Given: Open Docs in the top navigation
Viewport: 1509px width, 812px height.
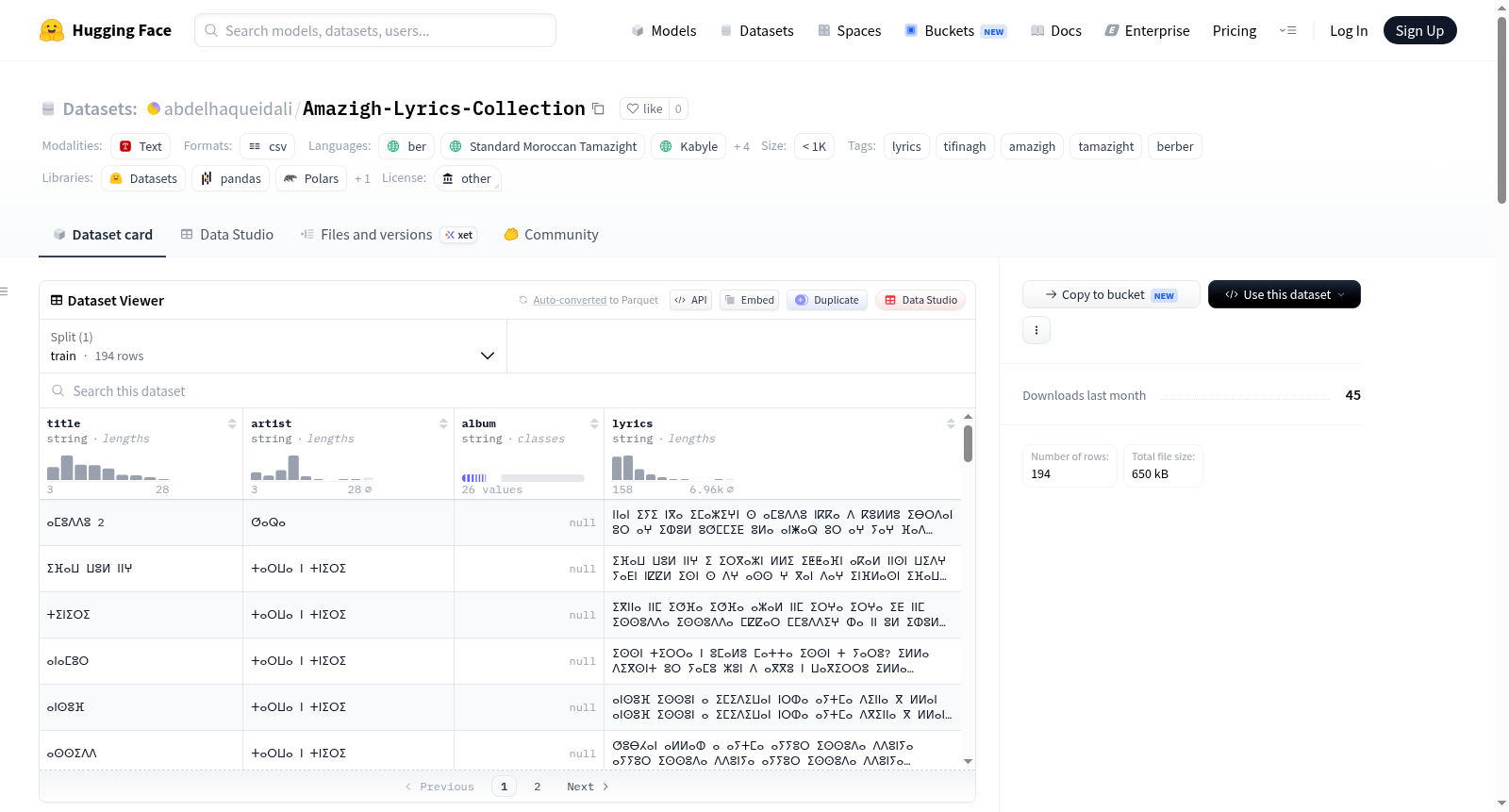Looking at the screenshot, I should click(1055, 30).
